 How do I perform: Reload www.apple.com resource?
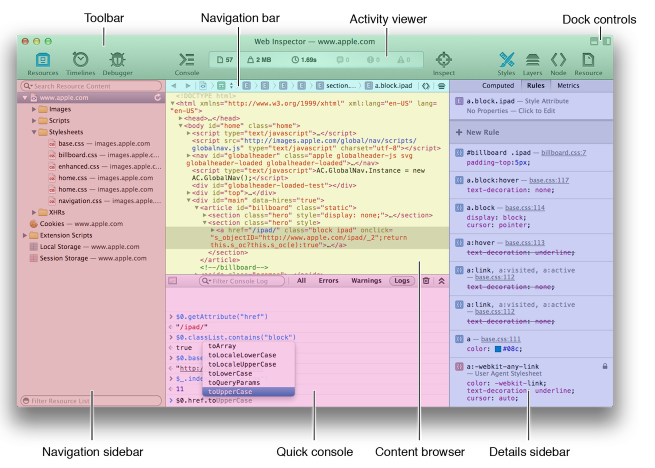pos(157,97)
